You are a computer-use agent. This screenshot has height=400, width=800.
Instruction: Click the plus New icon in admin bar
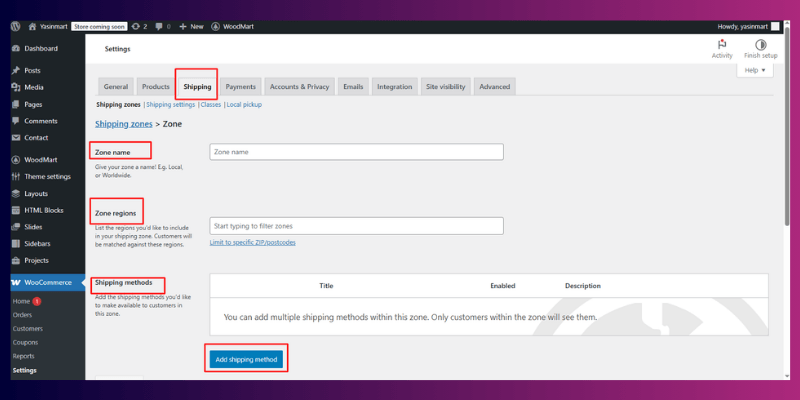[183, 27]
